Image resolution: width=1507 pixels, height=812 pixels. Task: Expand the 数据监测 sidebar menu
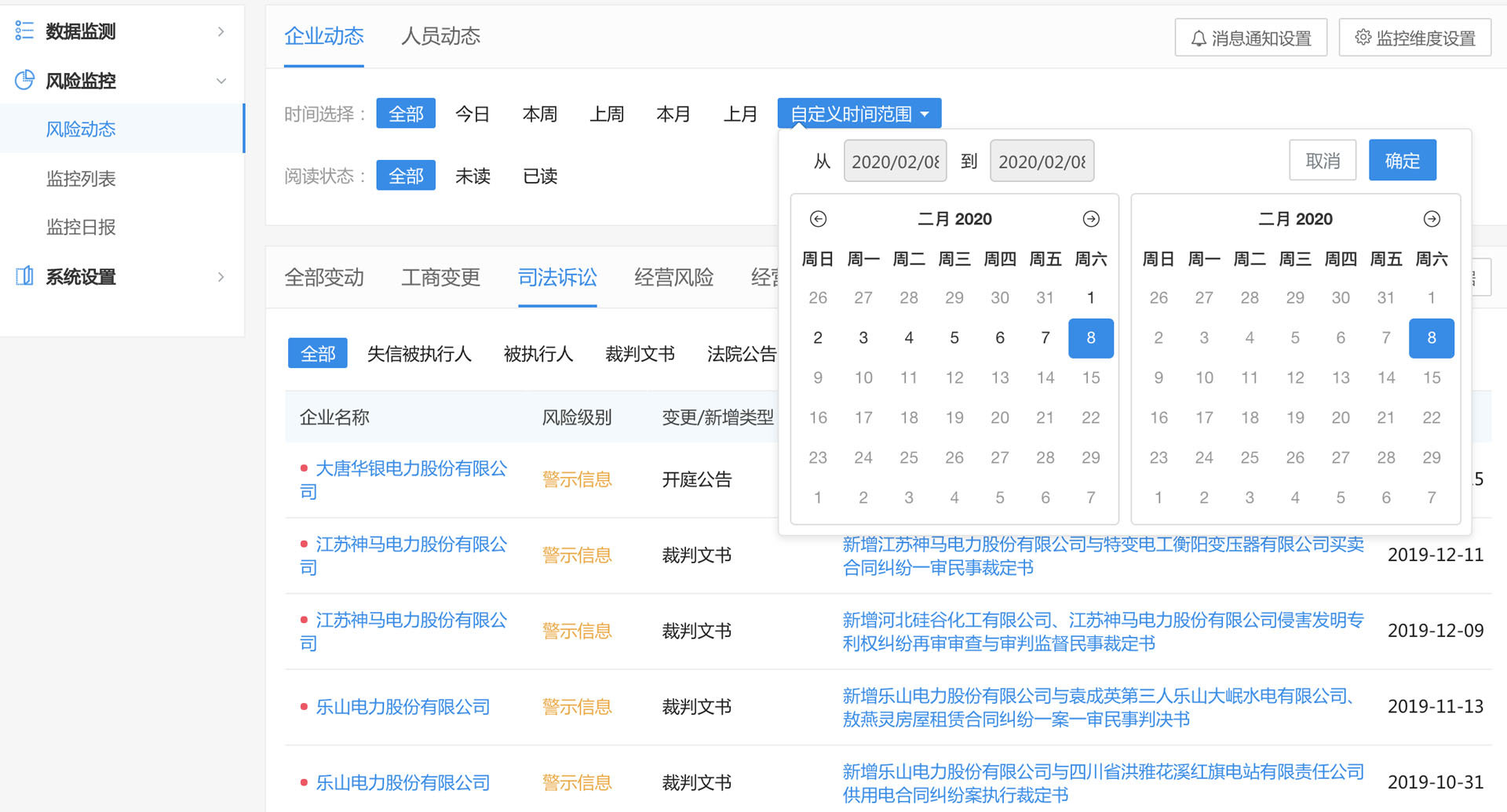coord(221,31)
